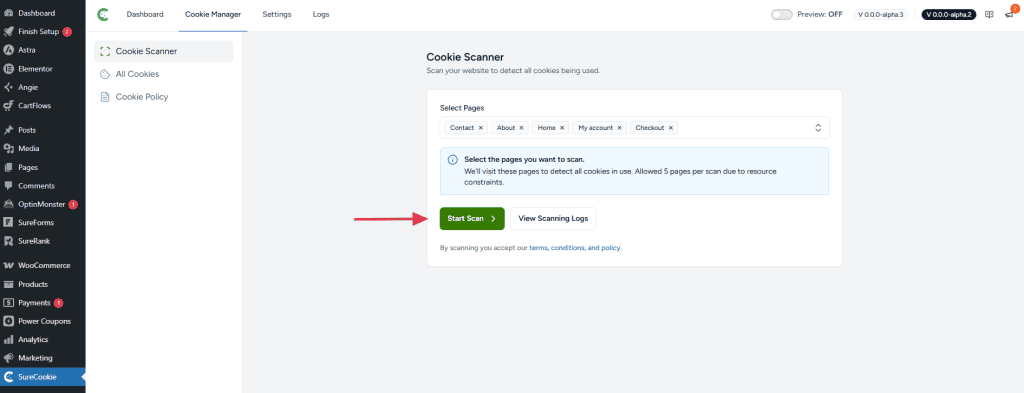Open the Marketing megaphone icon
The width and height of the screenshot is (1024, 393).
[8, 358]
